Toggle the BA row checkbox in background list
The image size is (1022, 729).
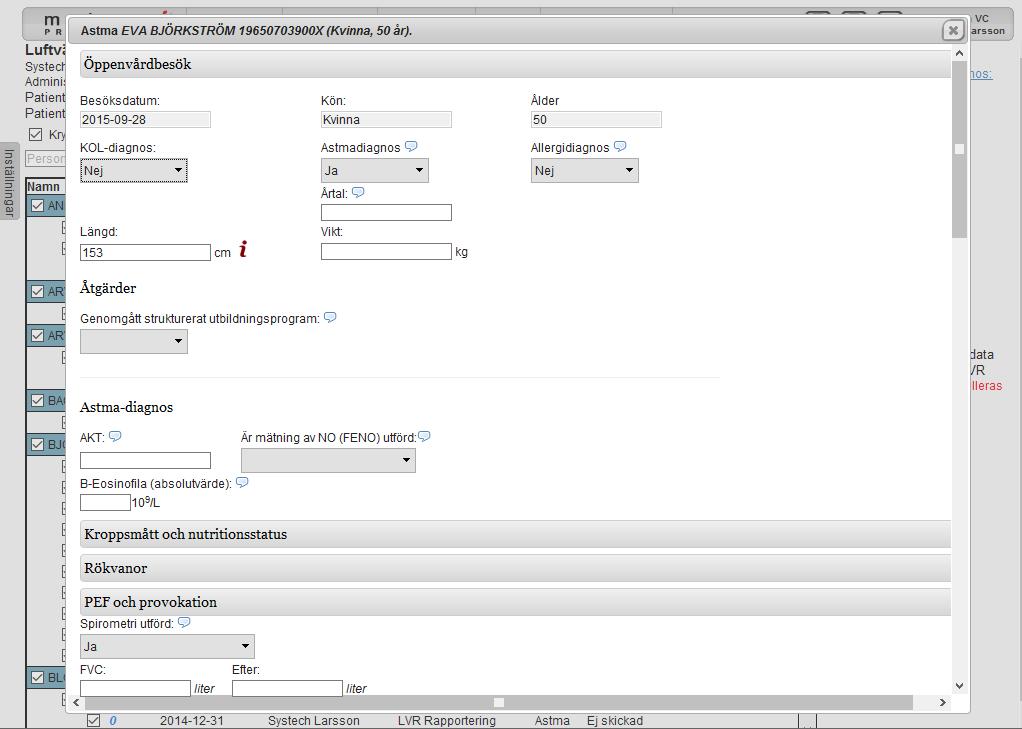pos(37,400)
